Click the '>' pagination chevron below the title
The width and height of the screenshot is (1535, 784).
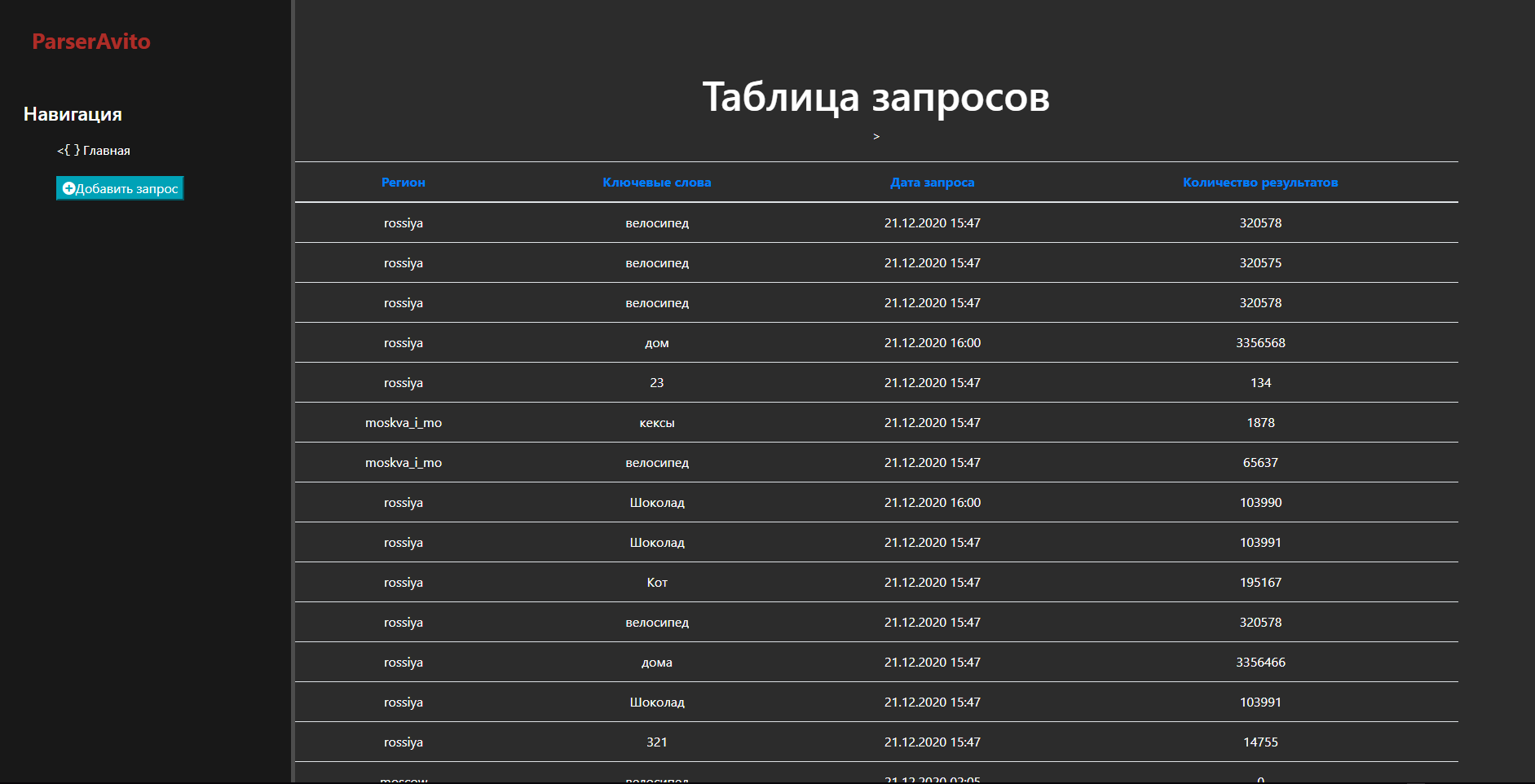click(x=877, y=136)
